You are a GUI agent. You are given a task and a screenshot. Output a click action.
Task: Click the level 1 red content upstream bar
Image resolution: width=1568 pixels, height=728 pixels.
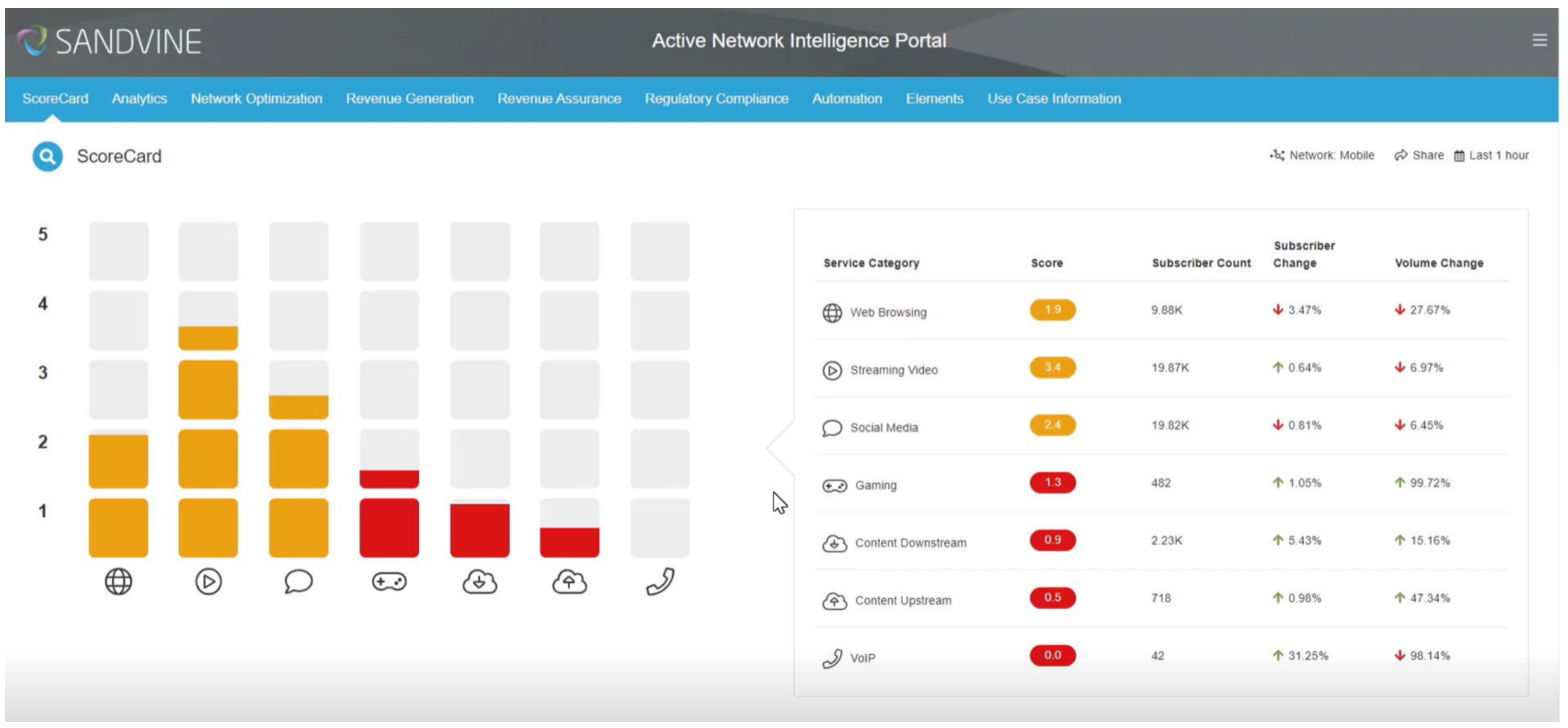coord(570,543)
